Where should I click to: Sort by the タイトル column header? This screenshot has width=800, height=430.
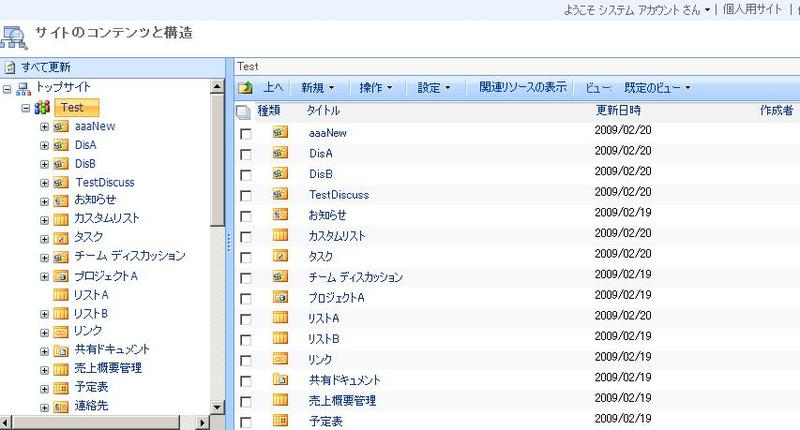(323, 111)
